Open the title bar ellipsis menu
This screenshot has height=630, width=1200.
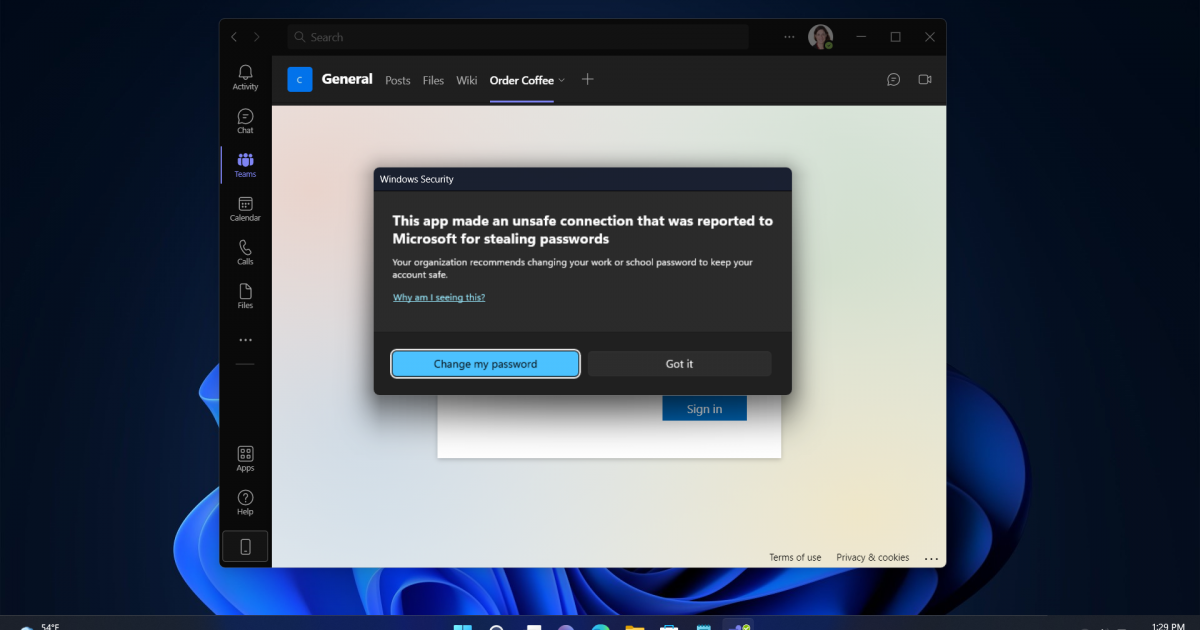point(788,36)
